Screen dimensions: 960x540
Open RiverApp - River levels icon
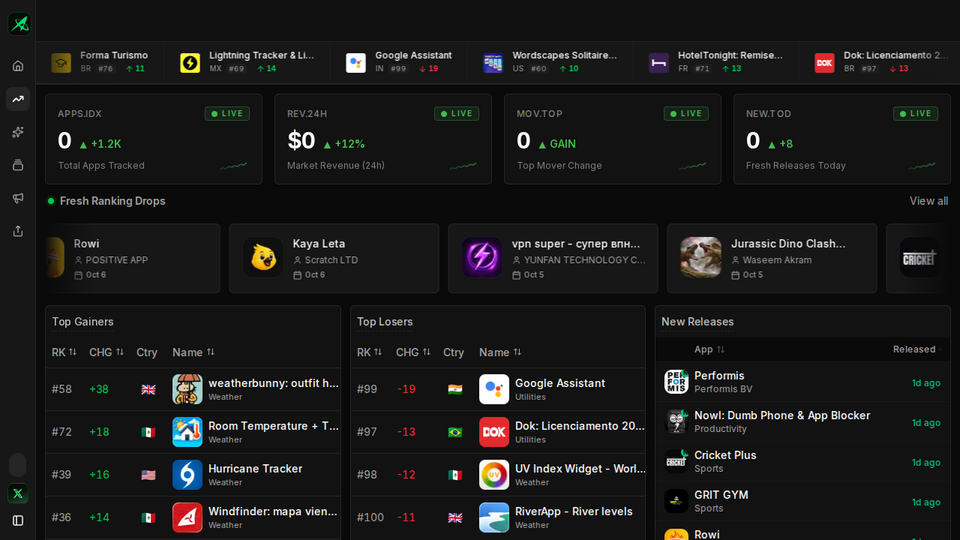coord(494,518)
